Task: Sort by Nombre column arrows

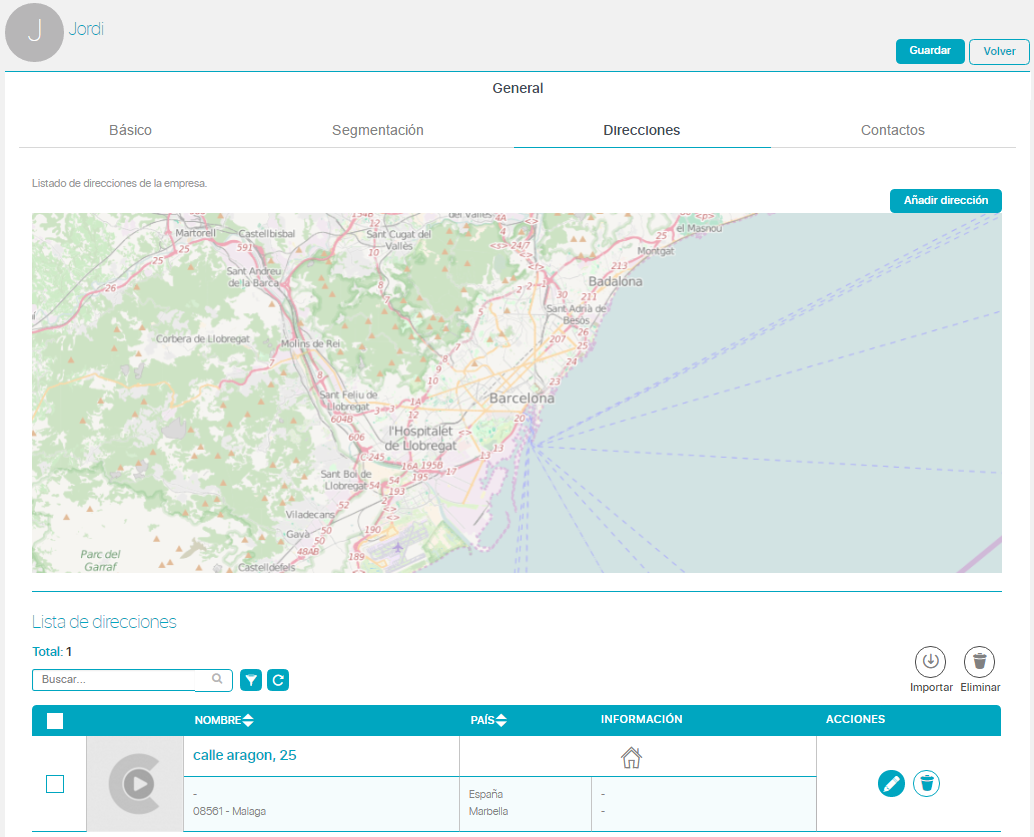Action: click(x=248, y=721)
